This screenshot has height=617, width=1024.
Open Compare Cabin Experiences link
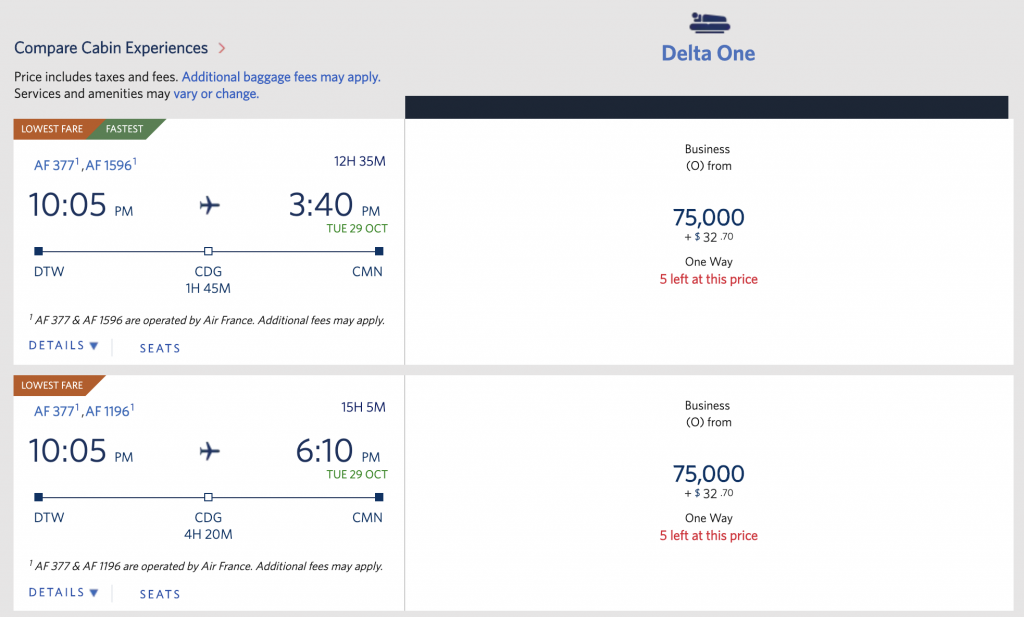click(111, 48)
